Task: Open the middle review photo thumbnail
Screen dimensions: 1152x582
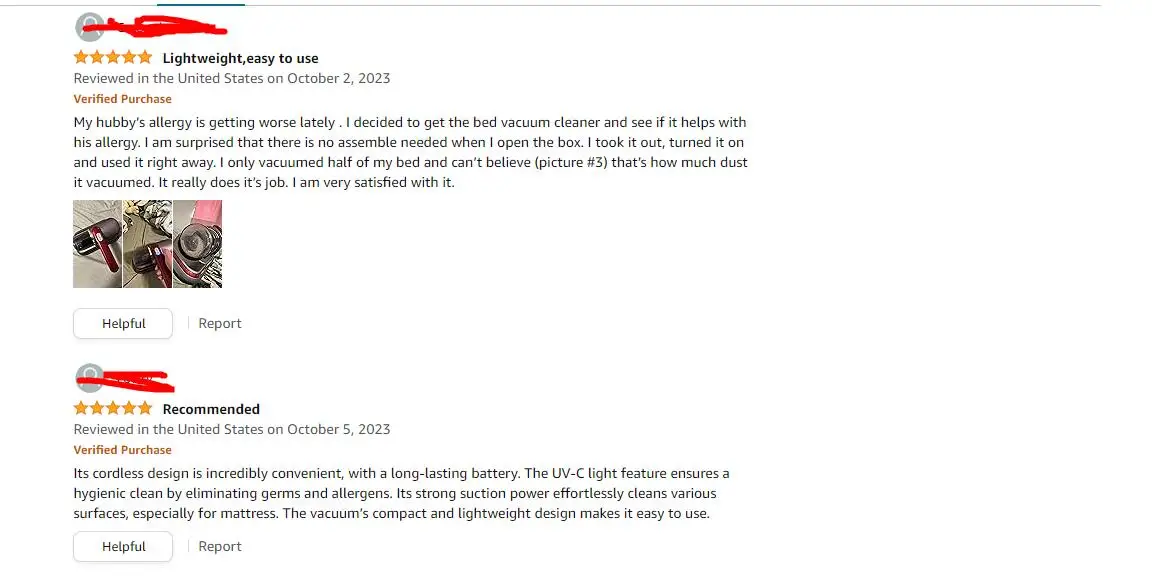Action: pos(147,244)
